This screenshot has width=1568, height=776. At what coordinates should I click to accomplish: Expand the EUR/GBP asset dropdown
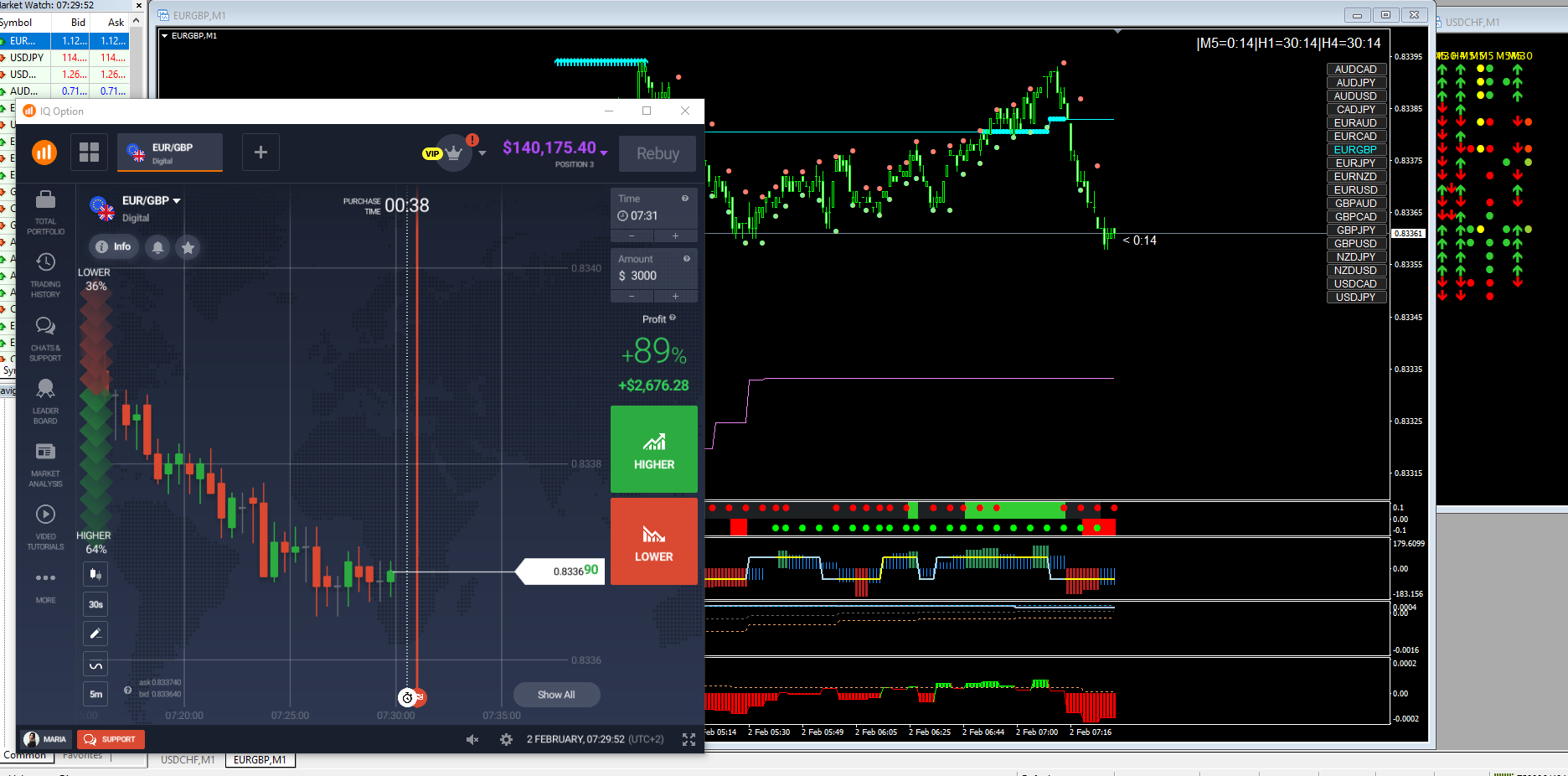(177, 201)
